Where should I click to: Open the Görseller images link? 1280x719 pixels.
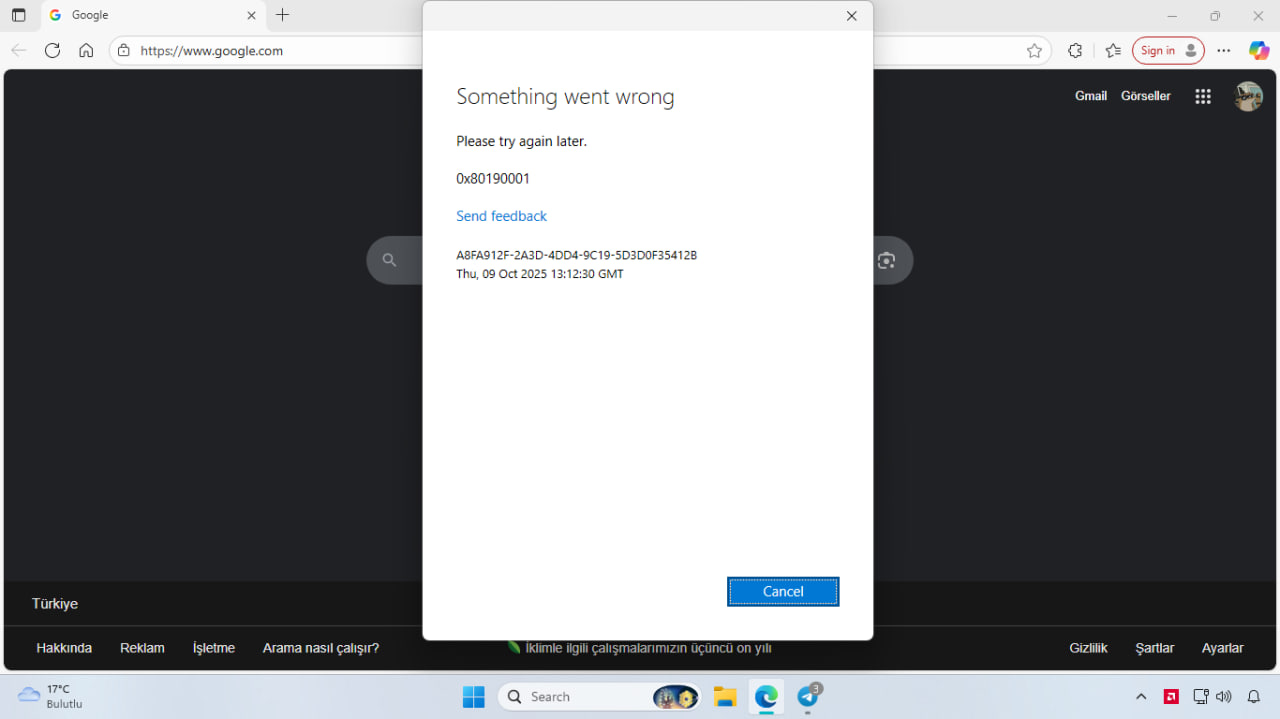coord(1146,96)
